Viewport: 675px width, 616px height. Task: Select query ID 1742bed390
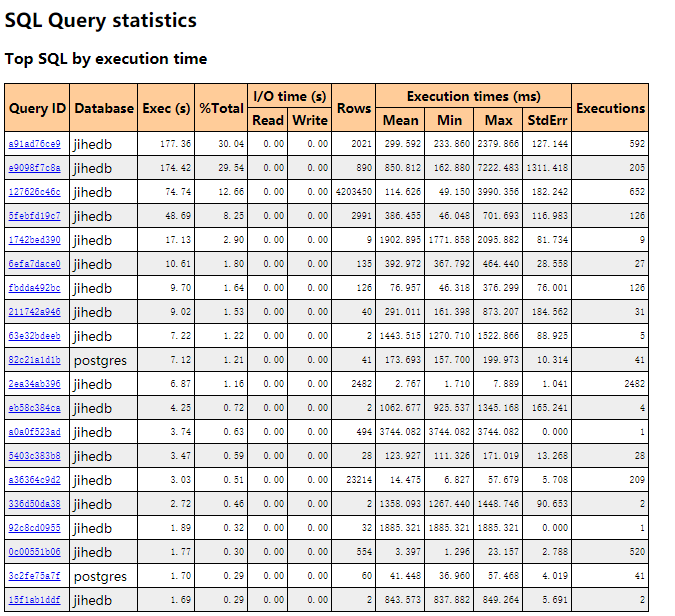coord(34,240)
